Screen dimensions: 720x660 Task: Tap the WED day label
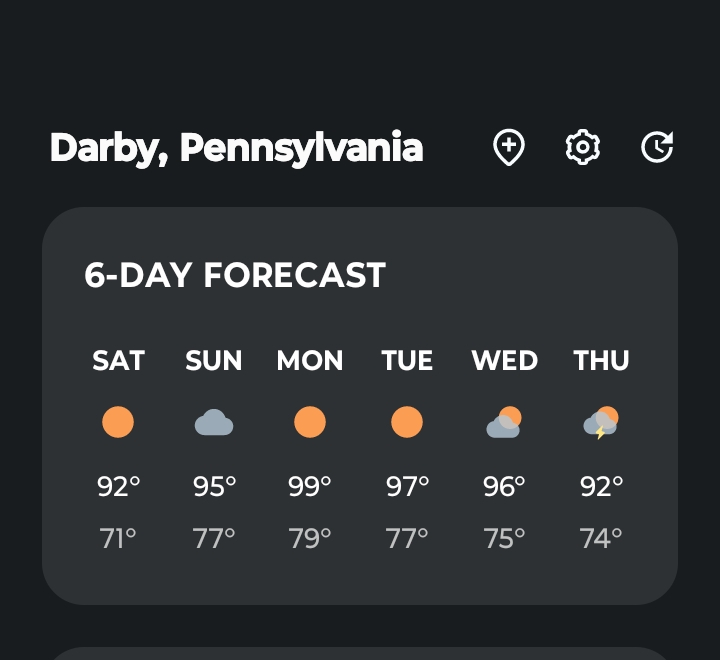coord(504,360)
